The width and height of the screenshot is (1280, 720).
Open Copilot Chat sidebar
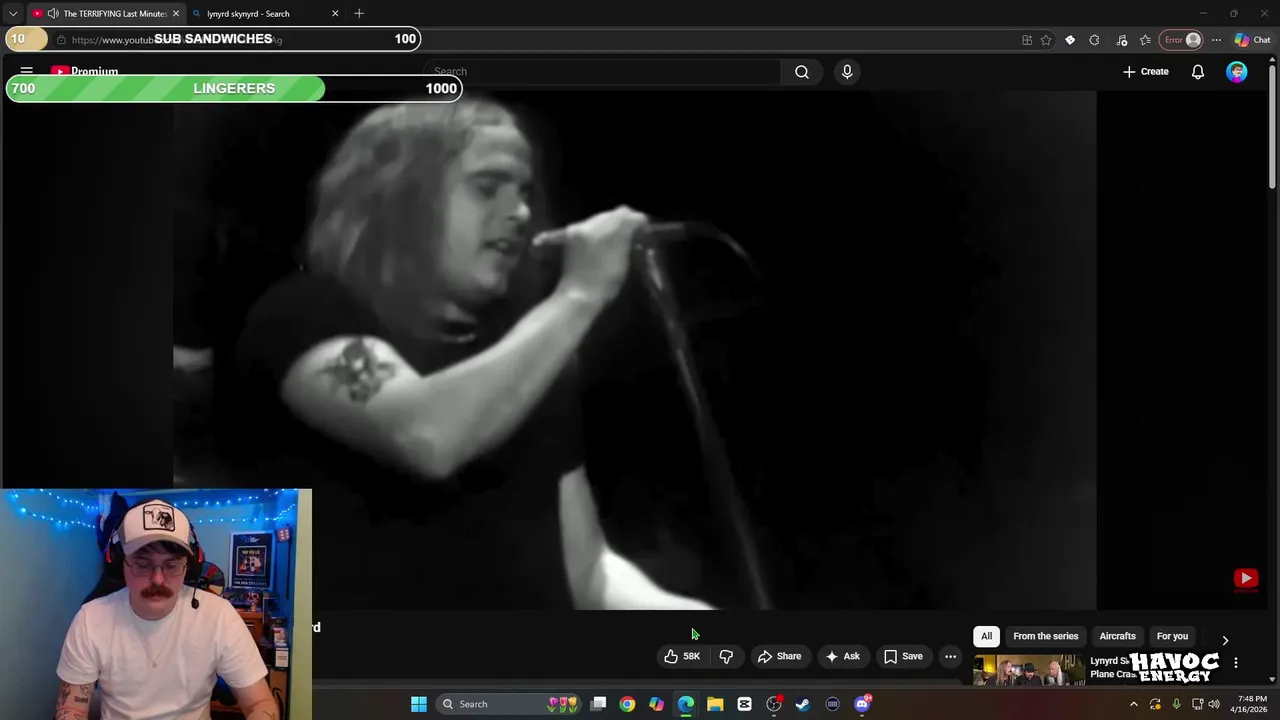click(x=1252, y=40)
